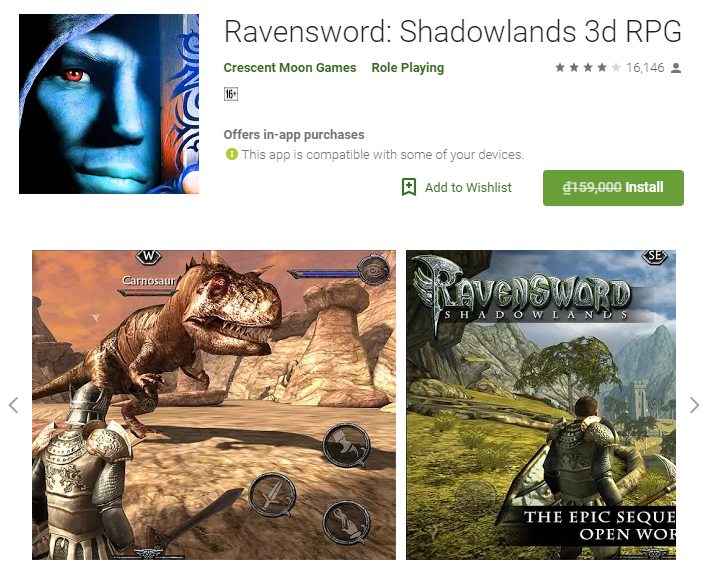Click the green info compatibility icon
This screenshot has height=582, width=709.
pos(232,154)
